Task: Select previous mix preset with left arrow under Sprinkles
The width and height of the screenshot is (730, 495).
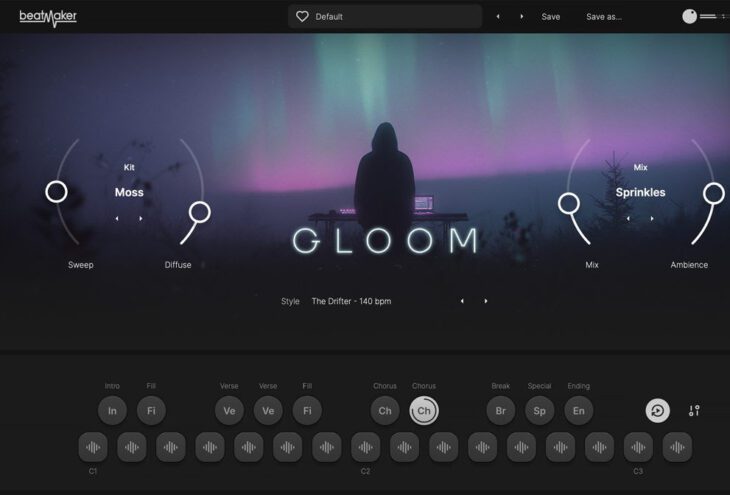Action: pos(628,218)
